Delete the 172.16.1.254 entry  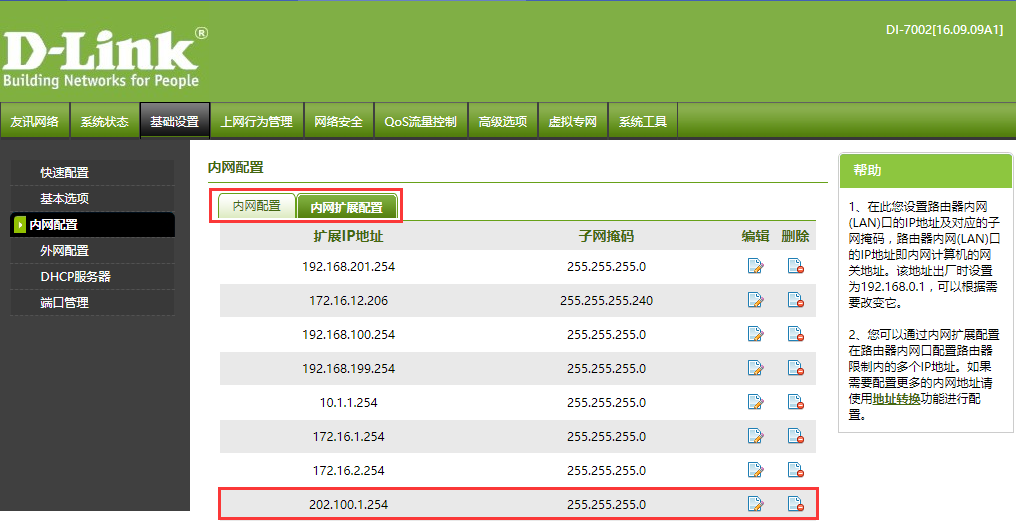tap(796, 436)
